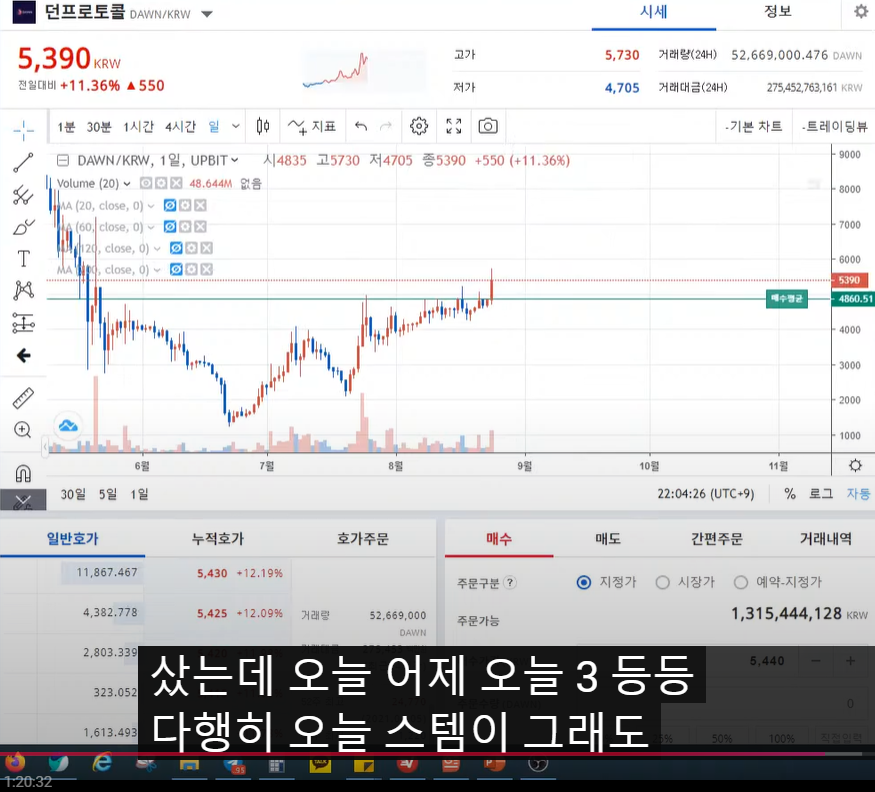Toggle 자동 auto scale
This screenshot has height=792, width=875.
click(858, 493)
